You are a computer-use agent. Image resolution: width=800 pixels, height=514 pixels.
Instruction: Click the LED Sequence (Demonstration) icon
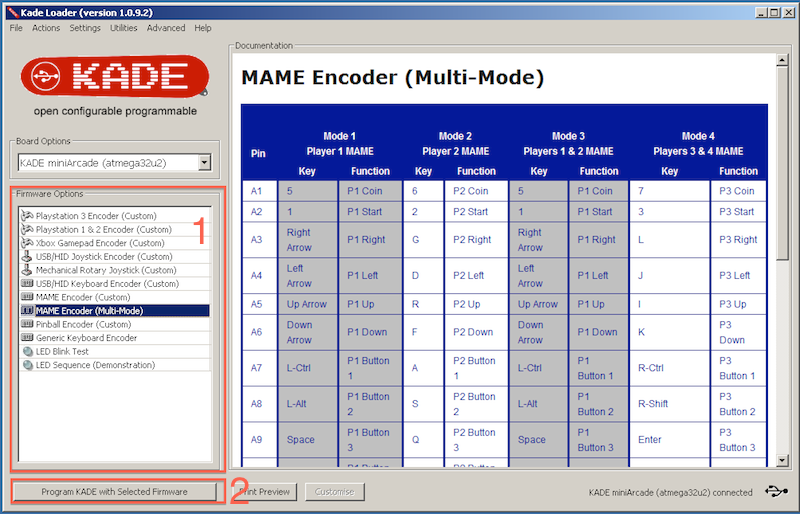pyautogui.click(x=28, y=365)
